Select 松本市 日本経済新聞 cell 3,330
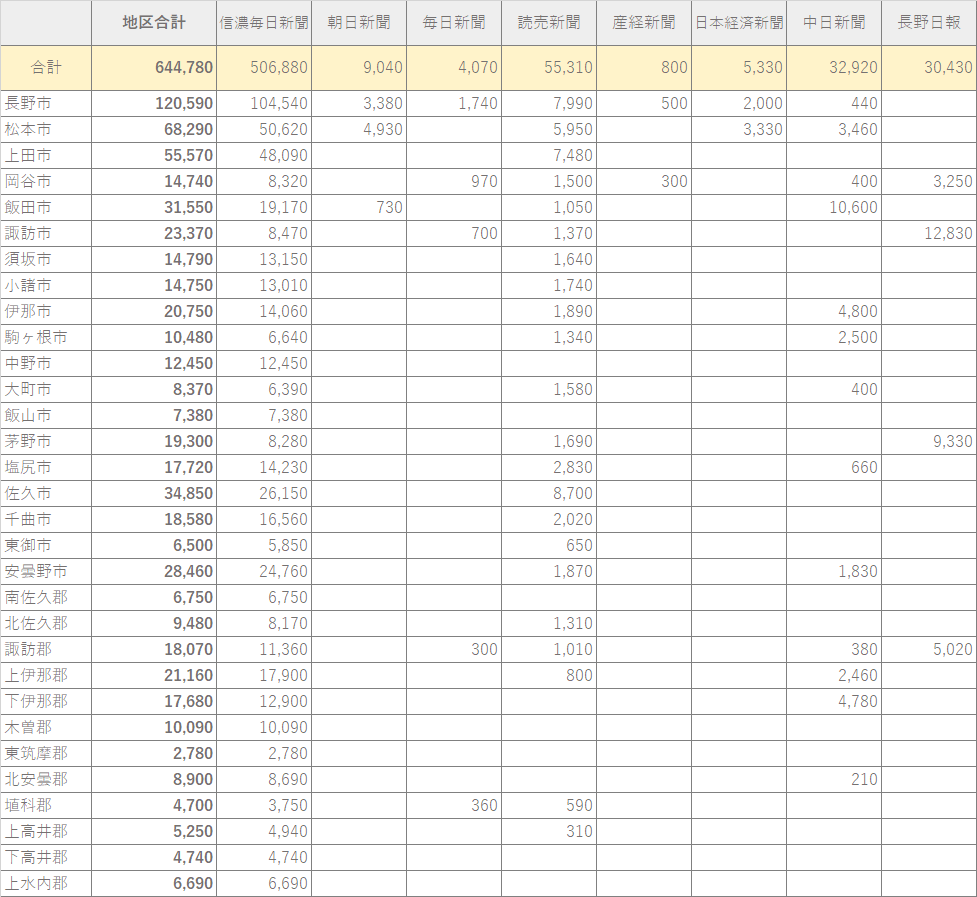This screenshot has height=897, width=977. pyautogui.click(x=739, y=130)
